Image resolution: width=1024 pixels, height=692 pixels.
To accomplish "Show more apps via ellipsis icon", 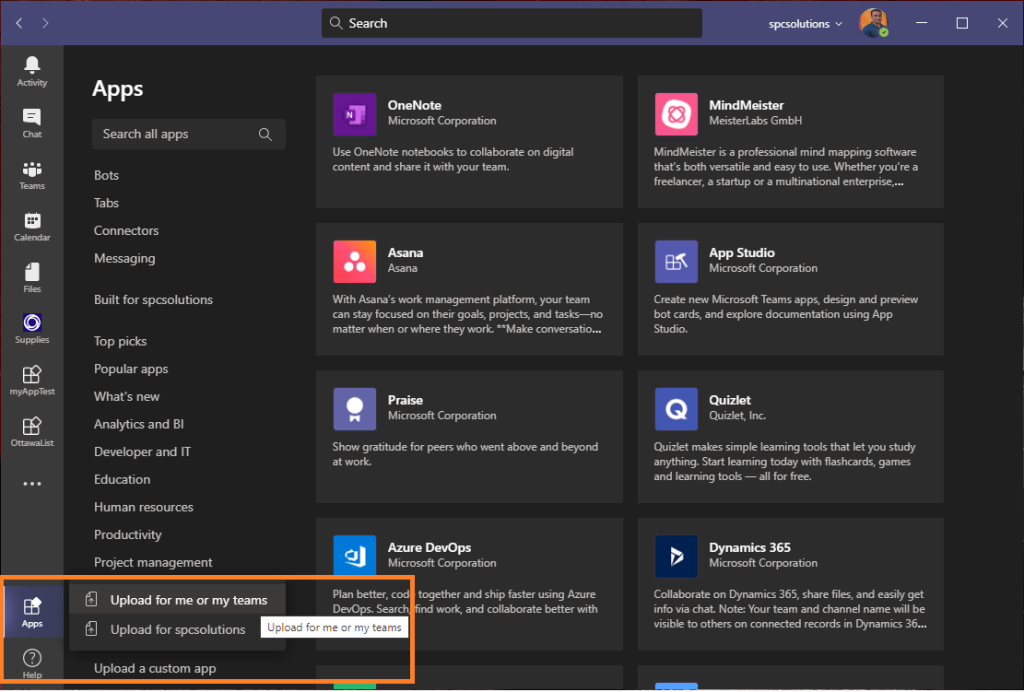I will [32, 484].
